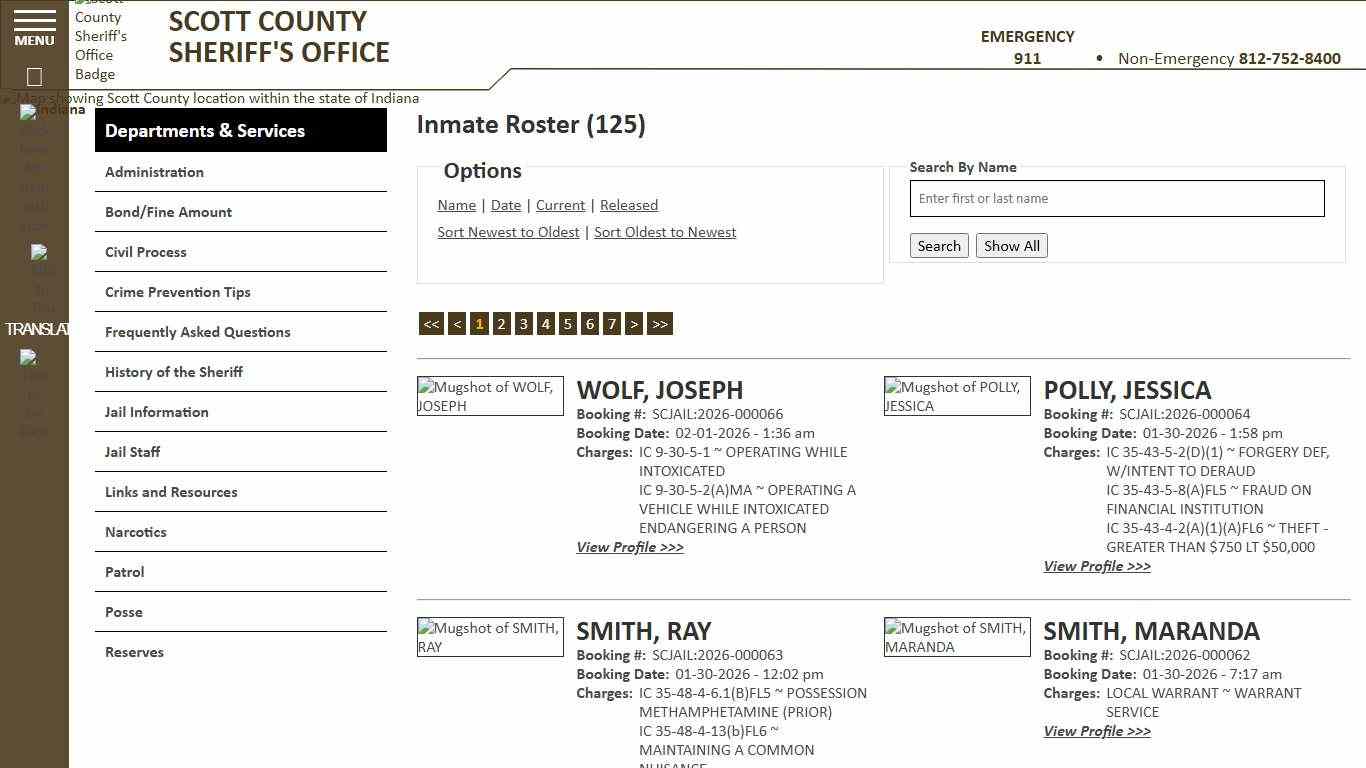Sort inmate roster by Name

[456, 205]
